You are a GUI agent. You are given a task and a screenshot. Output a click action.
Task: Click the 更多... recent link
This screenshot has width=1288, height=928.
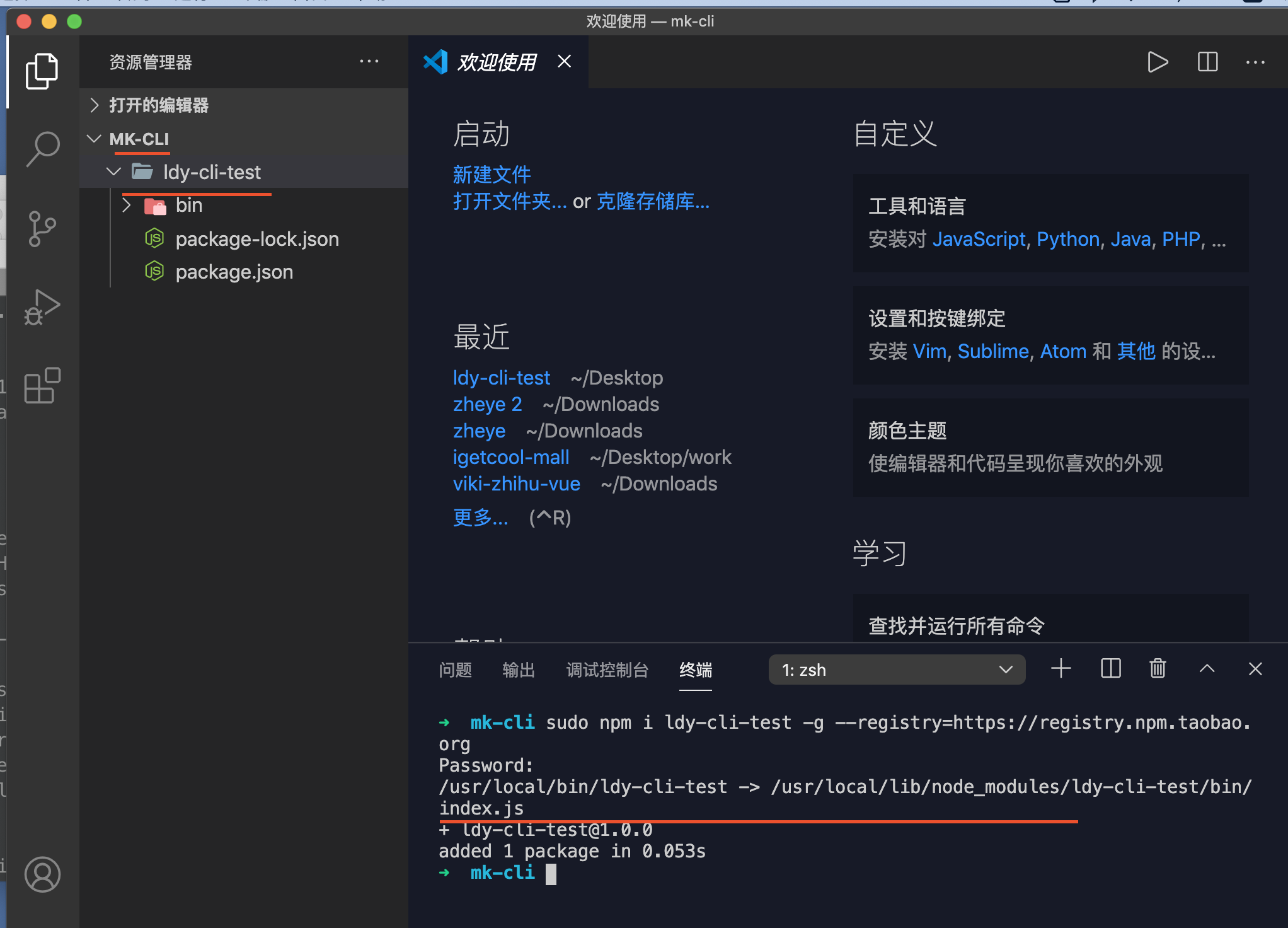[x=480, y=518]
